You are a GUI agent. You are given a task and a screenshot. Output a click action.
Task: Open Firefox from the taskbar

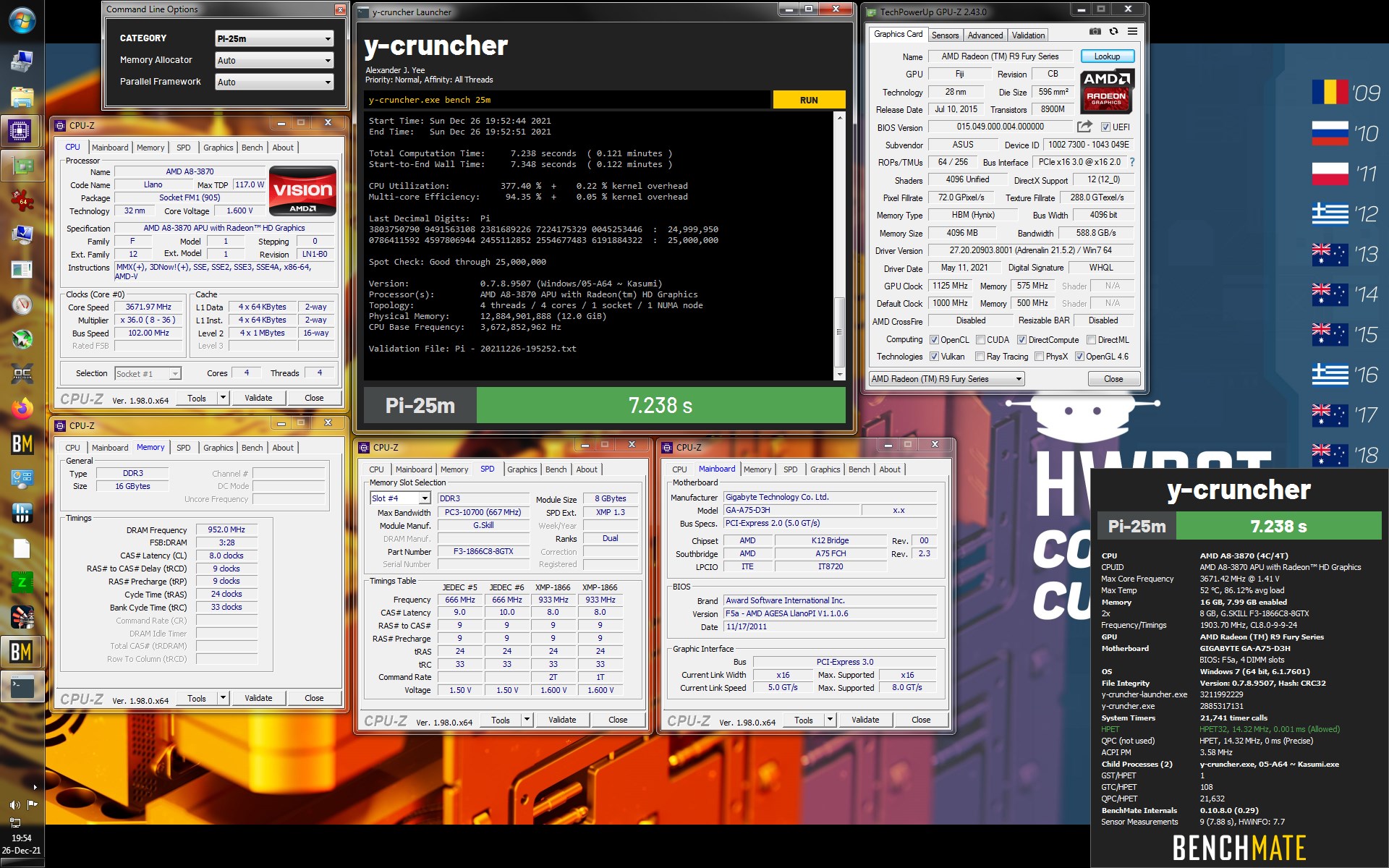22,409
